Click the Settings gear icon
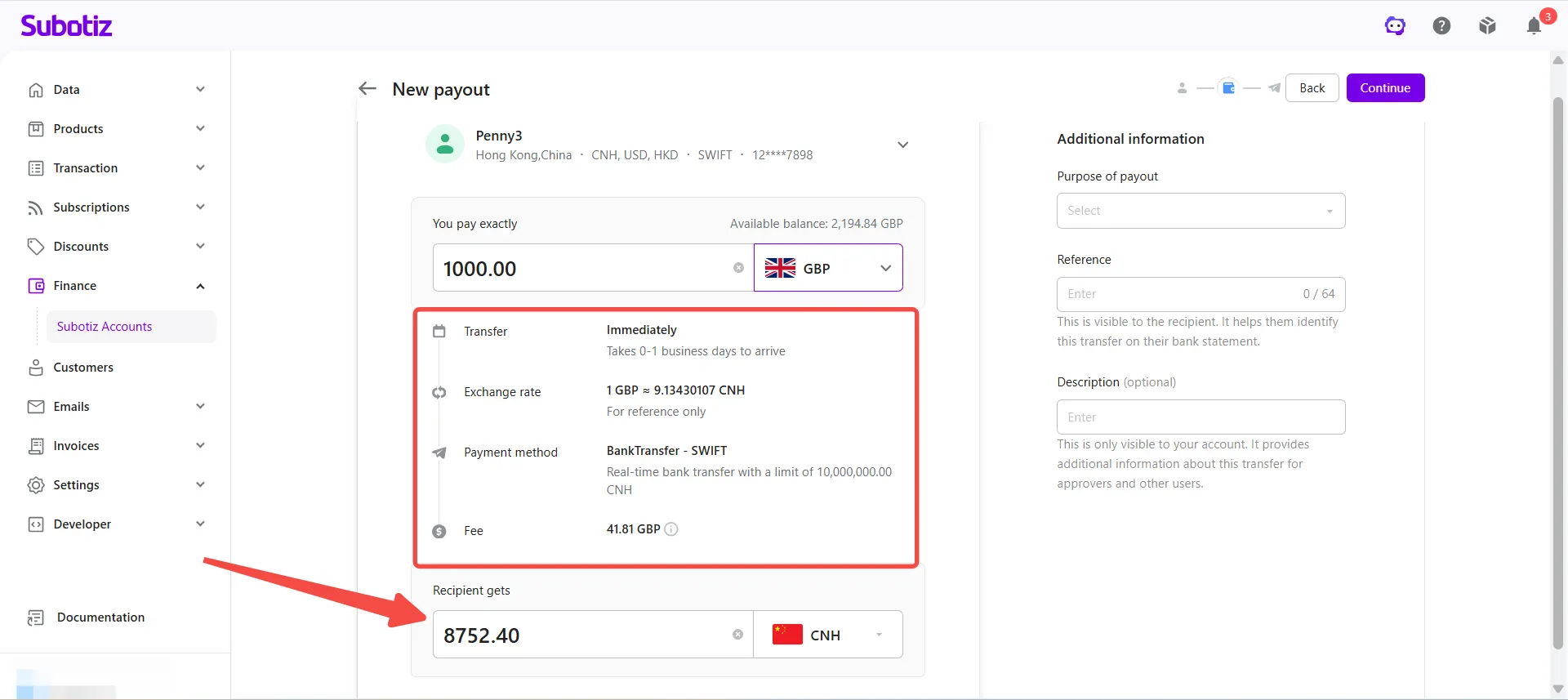The width and height of the screenshot is (1568, 700). point(36,485)
